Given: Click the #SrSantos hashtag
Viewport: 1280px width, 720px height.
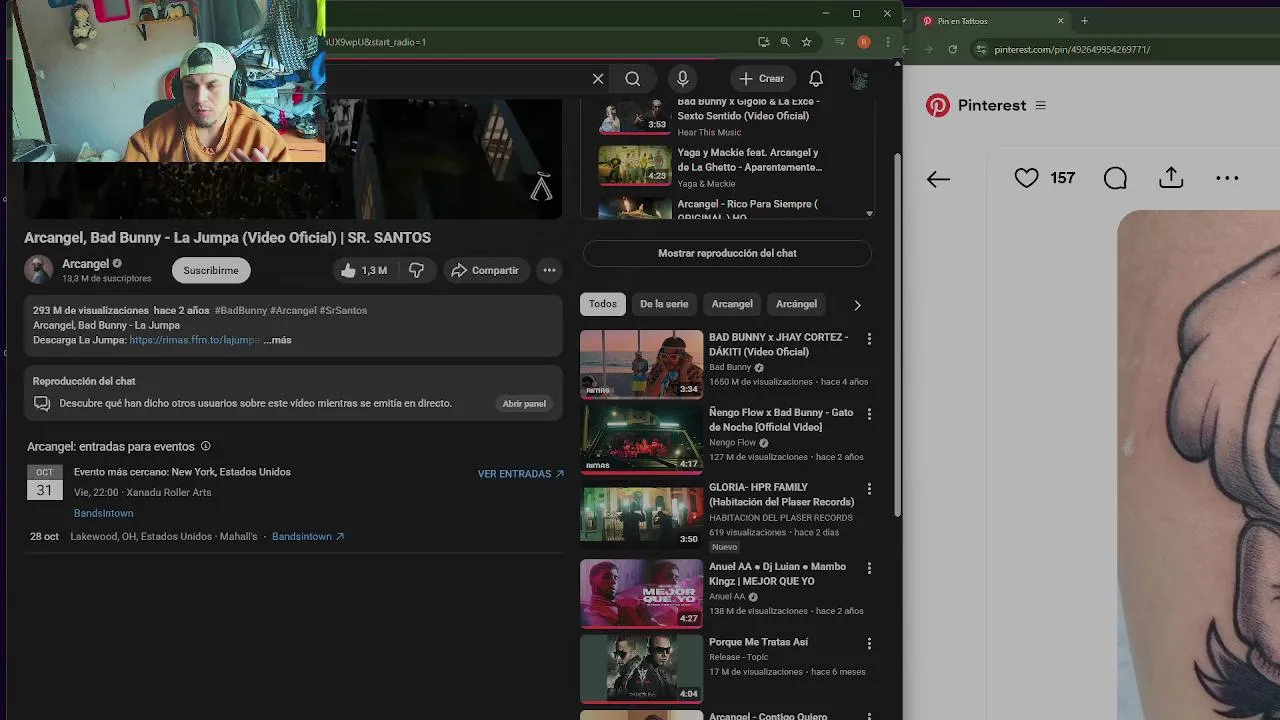Looking at the screenshot, I should (343, 311).
